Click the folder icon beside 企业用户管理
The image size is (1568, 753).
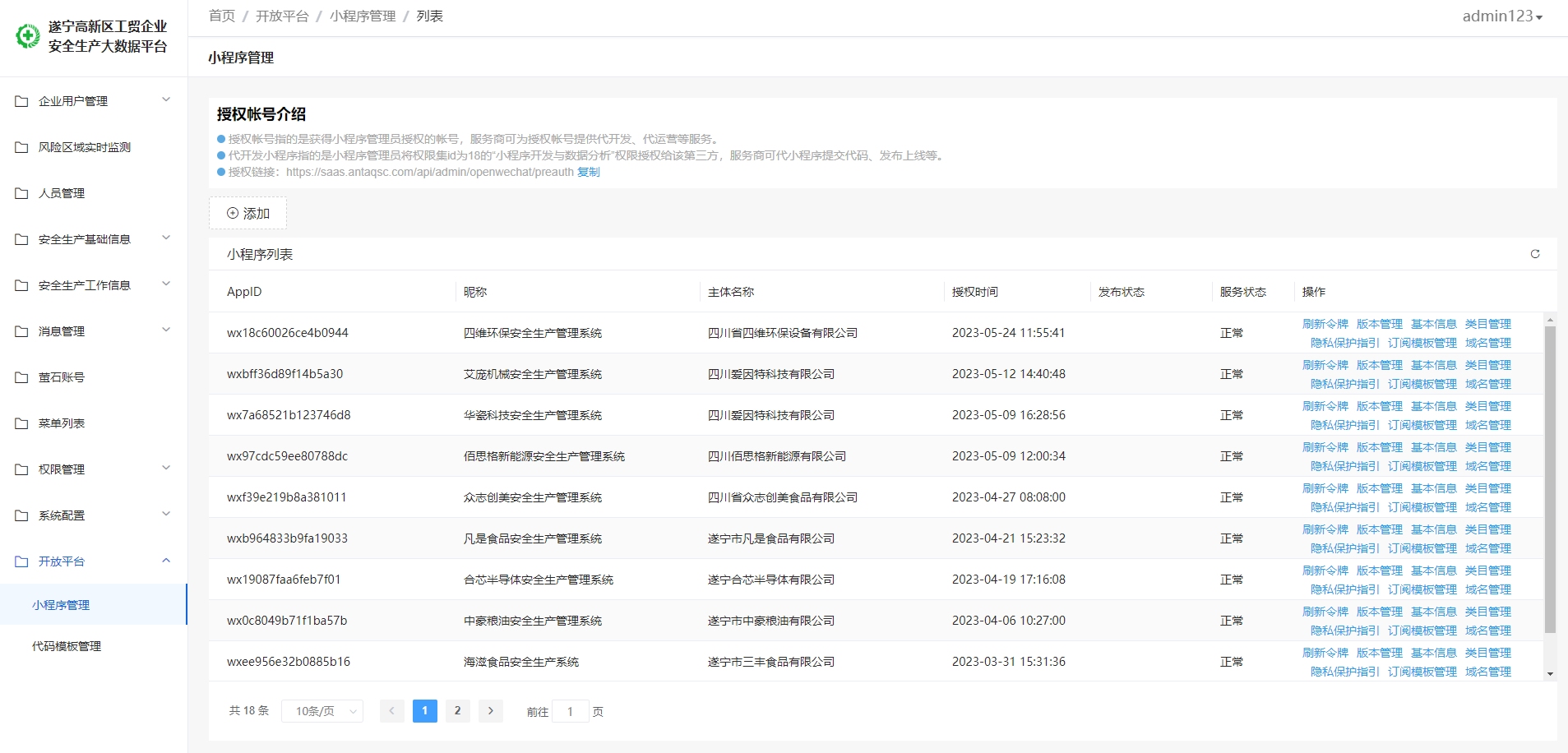click(21, 101)
